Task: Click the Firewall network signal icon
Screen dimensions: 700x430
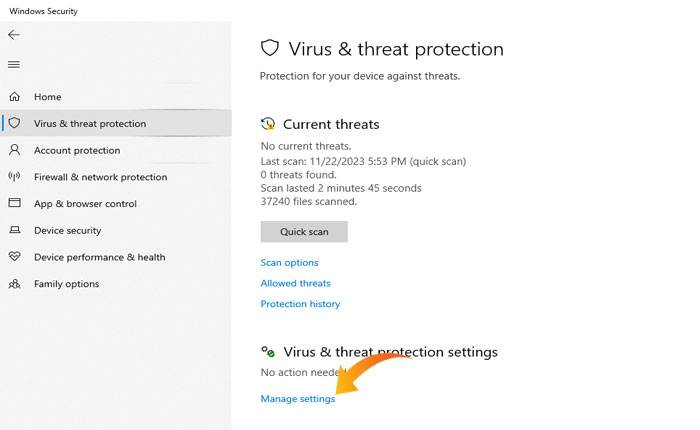Action: pyautogui.click(x=15, y=177)
